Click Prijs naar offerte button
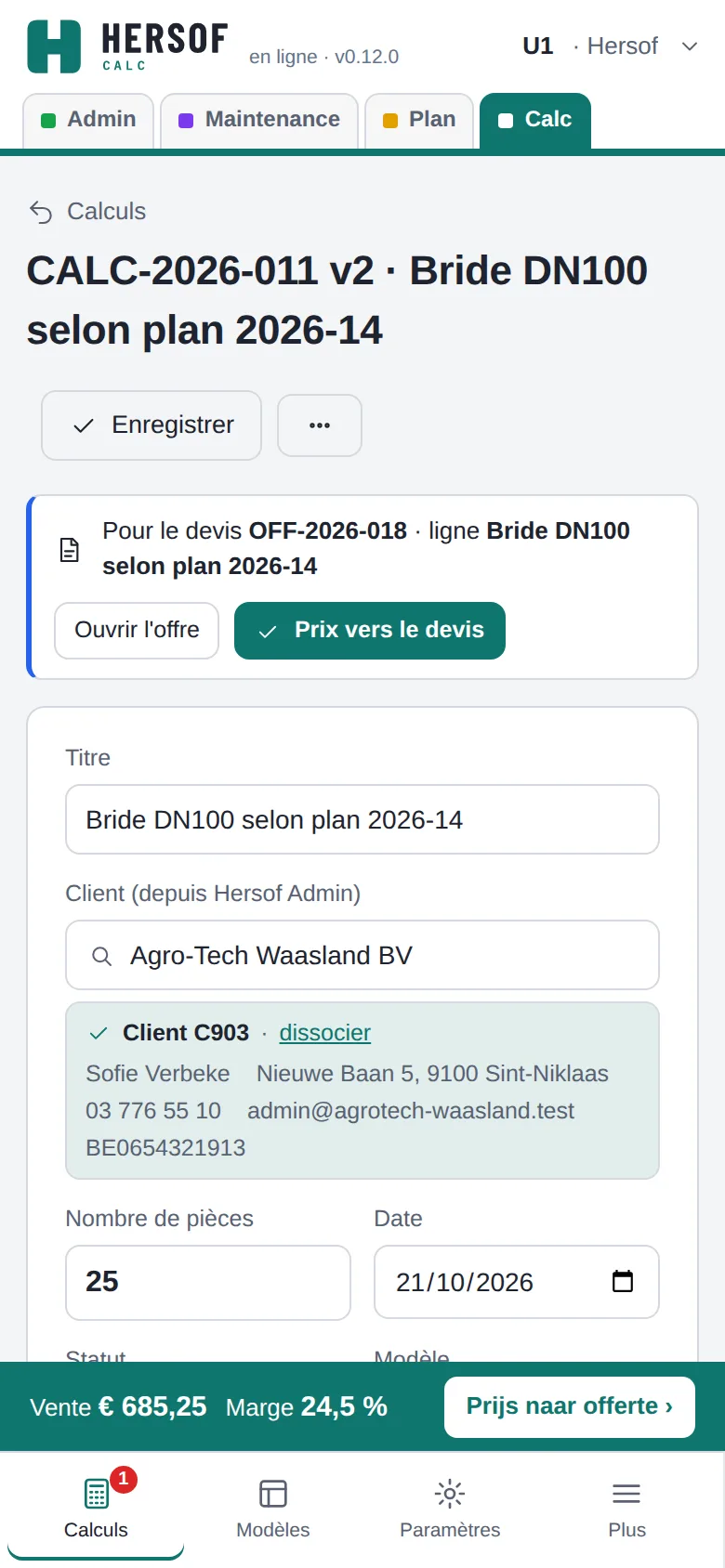Viewport: 725px width, 1568px height. (570, 1406)
